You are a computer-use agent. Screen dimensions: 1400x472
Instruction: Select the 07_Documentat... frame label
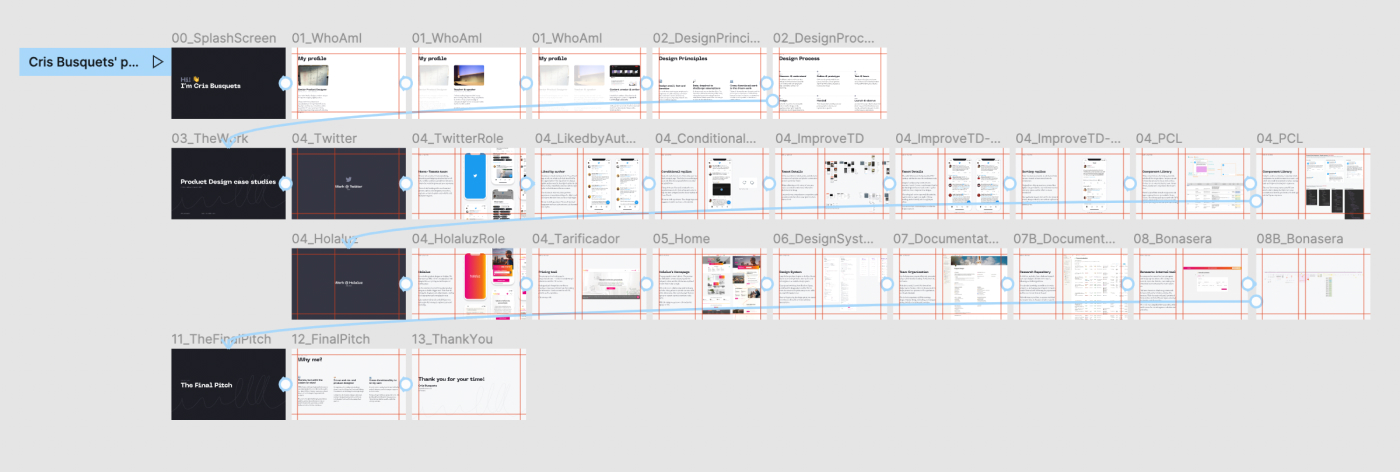pos(946,238)
